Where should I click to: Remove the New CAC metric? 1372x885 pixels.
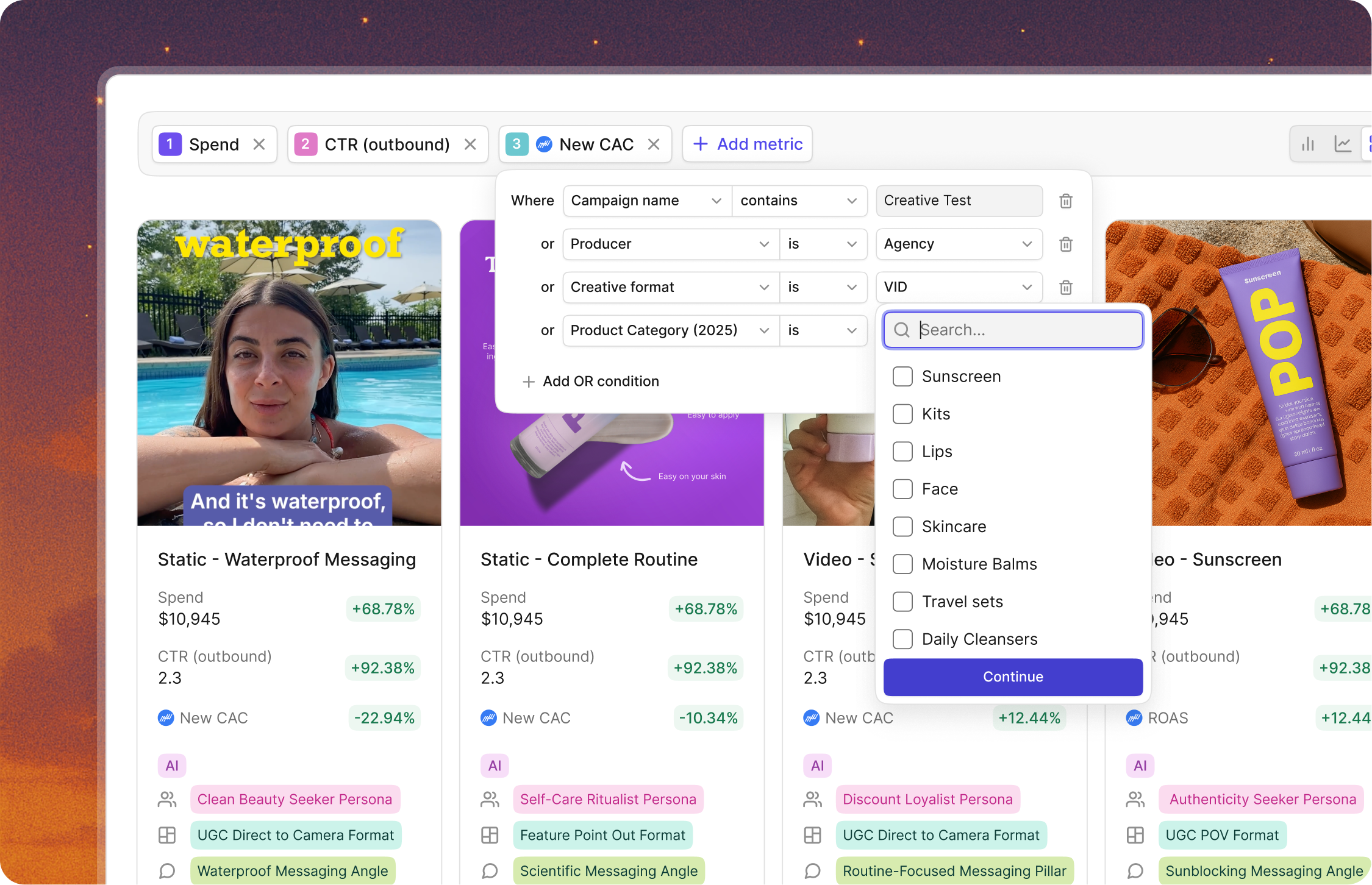654,144
